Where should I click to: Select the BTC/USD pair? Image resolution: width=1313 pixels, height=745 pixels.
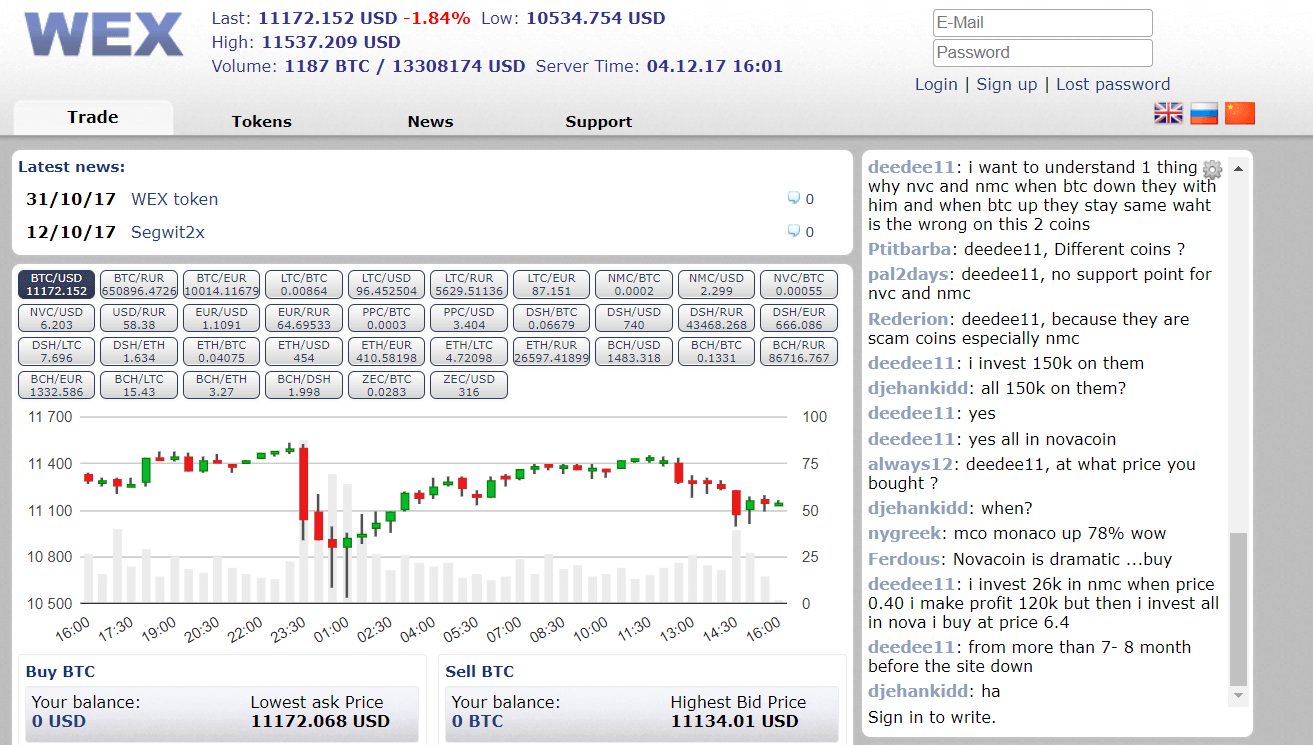(x=56, y=284)
